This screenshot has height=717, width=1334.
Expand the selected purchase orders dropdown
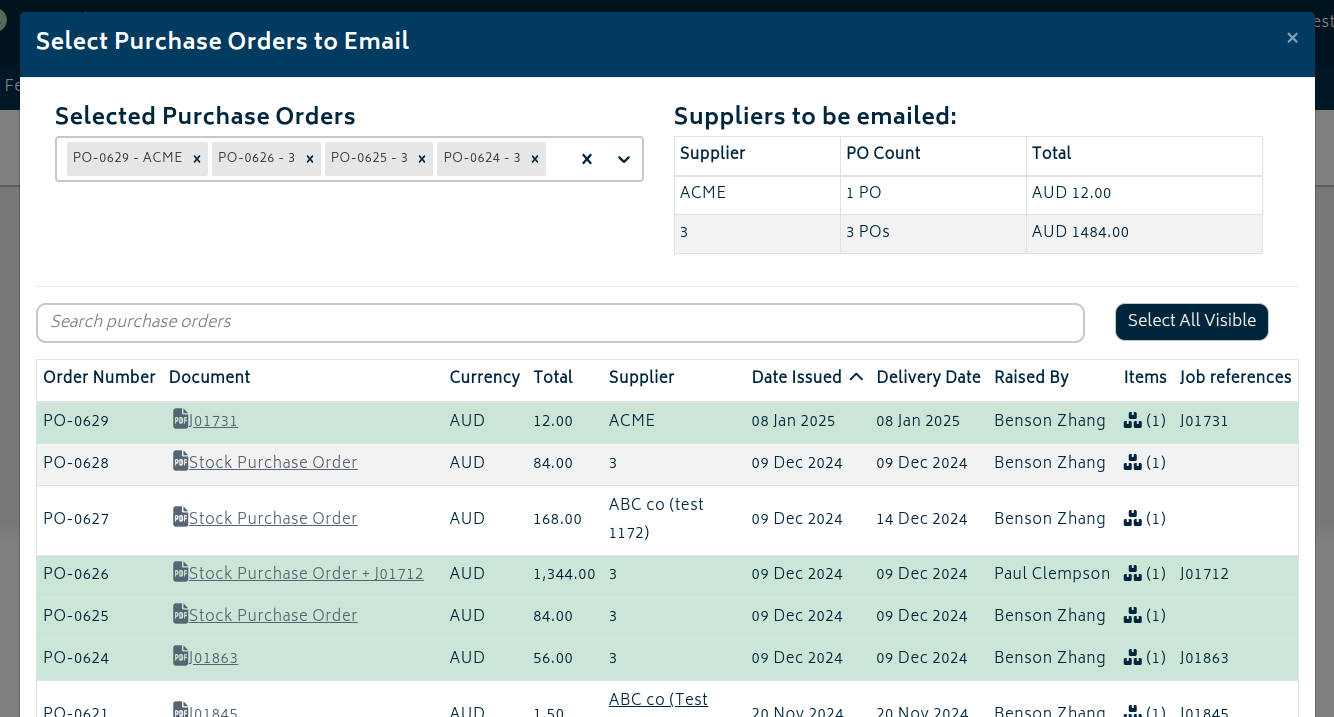[x=624, y=159]
